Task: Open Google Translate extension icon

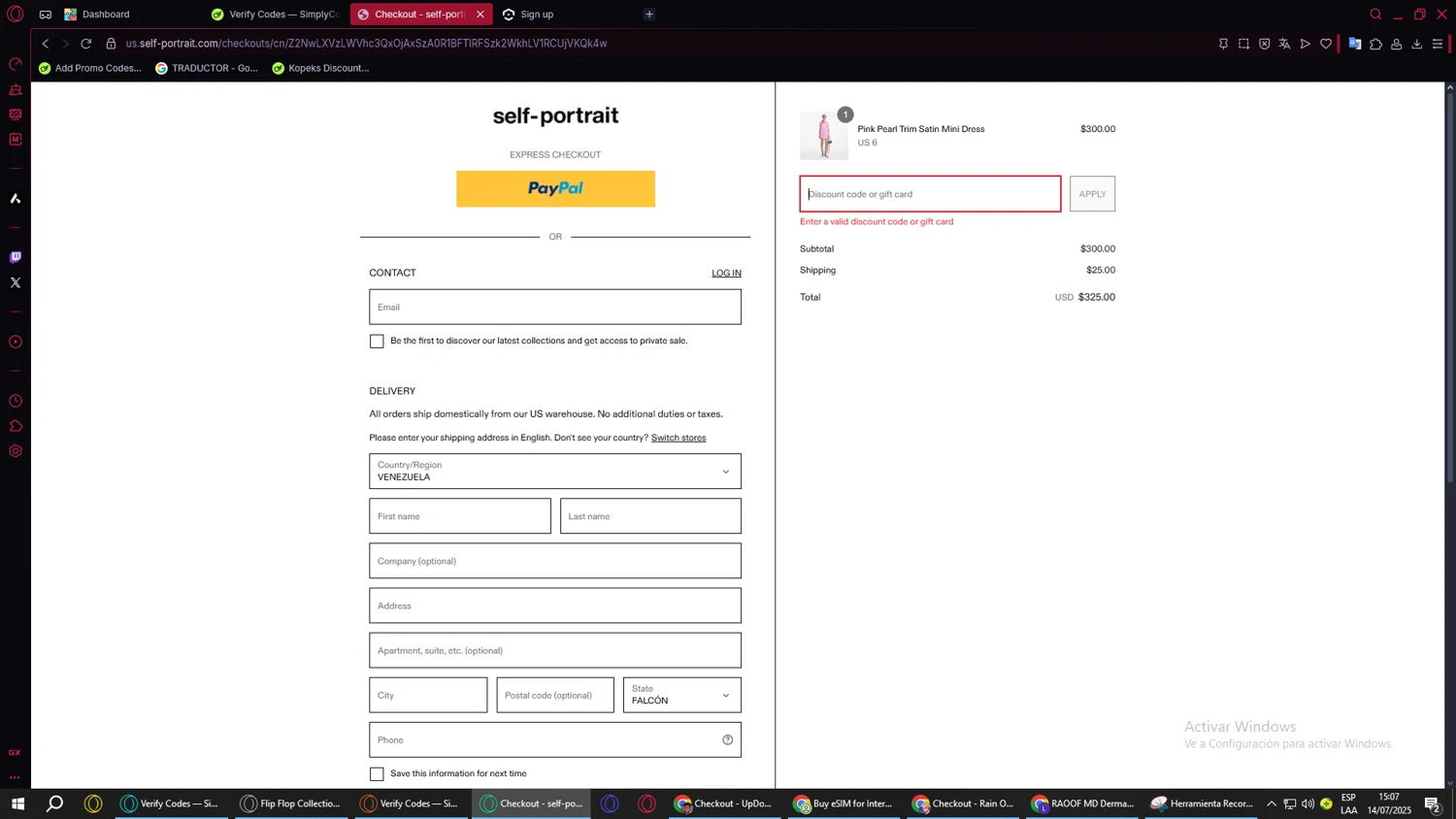Action: pos(1355,44)
